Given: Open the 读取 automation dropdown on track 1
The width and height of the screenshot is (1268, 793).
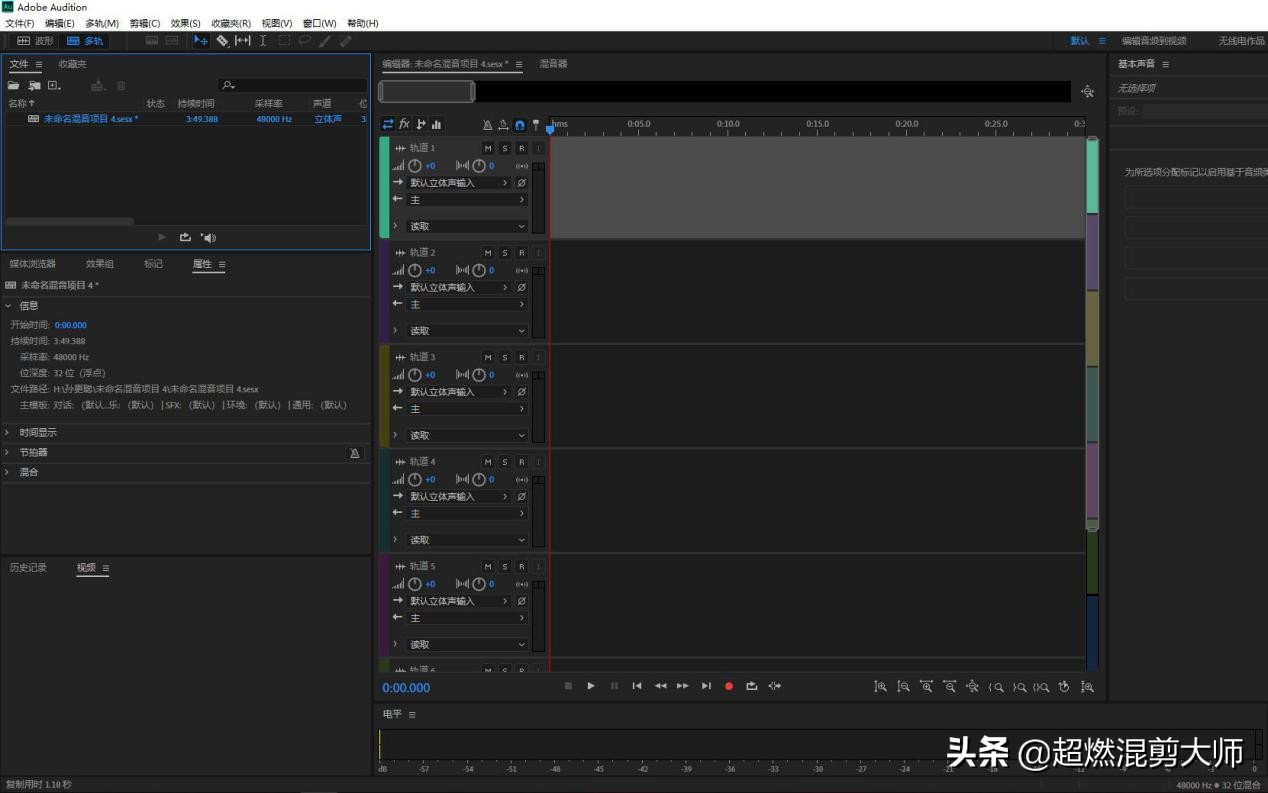Looking at the screenshot, I should point(466,226).
